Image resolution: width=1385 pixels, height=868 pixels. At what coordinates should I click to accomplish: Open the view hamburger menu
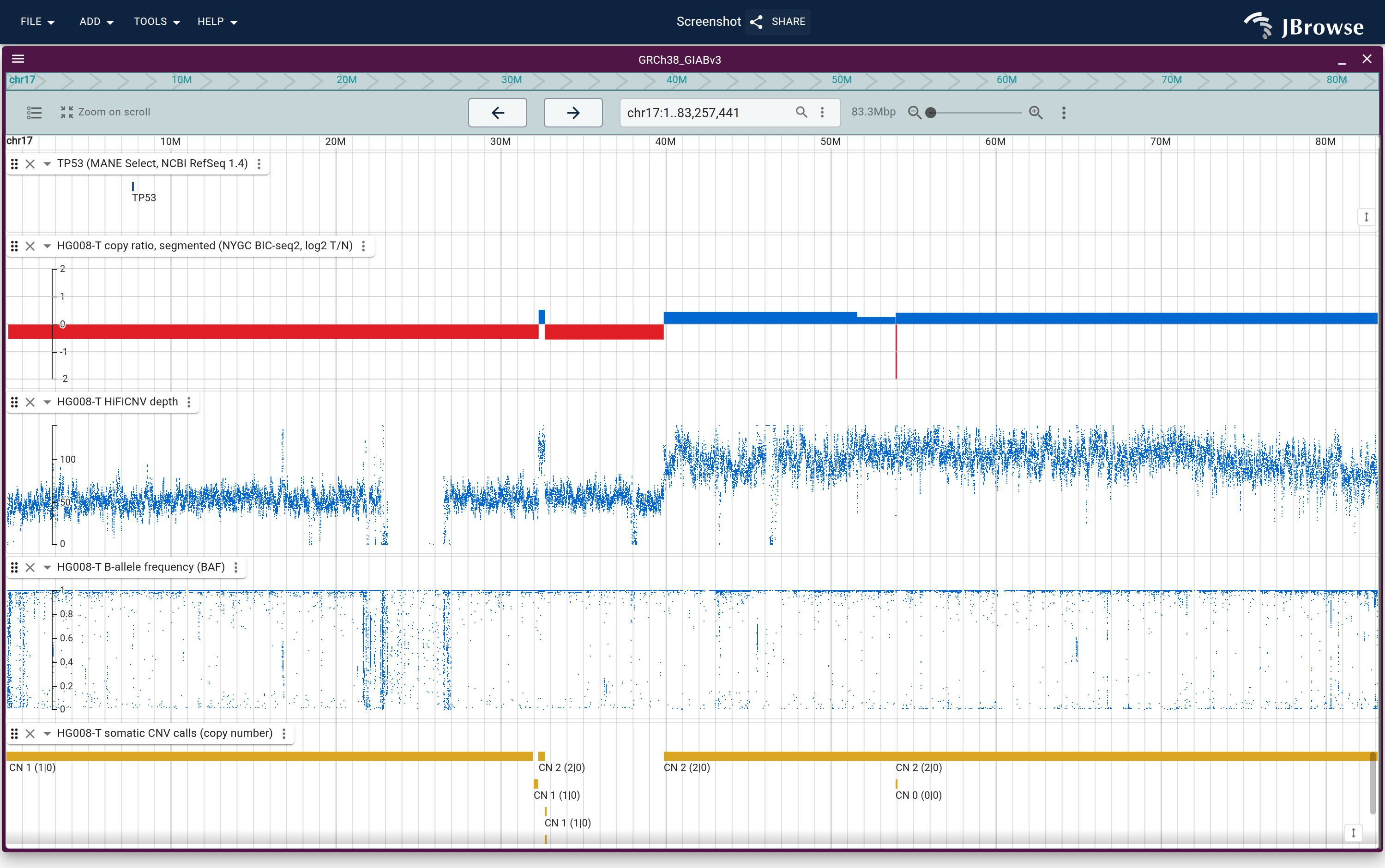(18, 59)
